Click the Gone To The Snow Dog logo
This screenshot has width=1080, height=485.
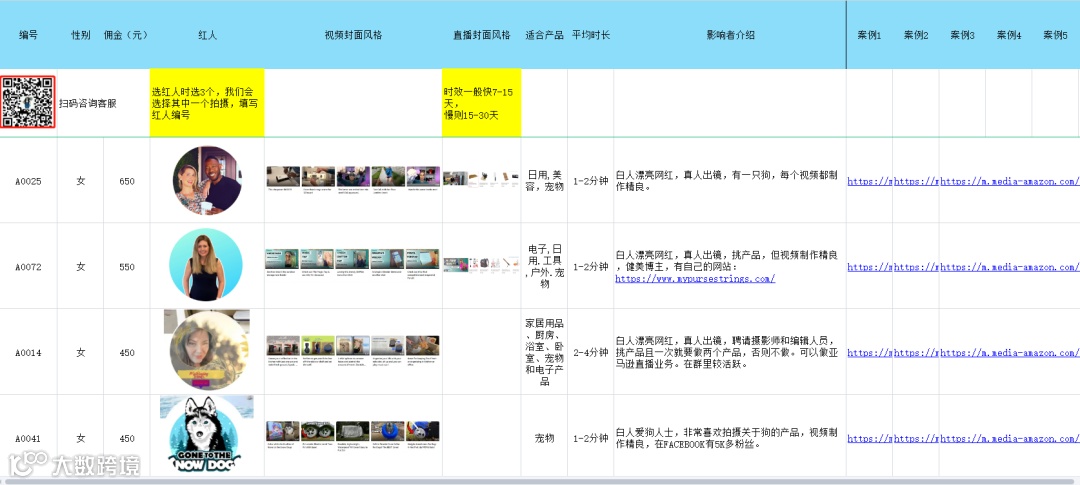[207, 434]
